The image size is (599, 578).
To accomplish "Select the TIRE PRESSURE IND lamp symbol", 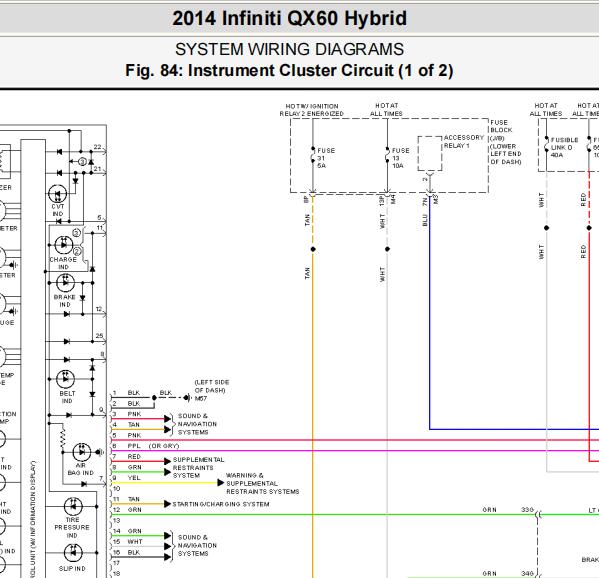I will coord(73,507).
